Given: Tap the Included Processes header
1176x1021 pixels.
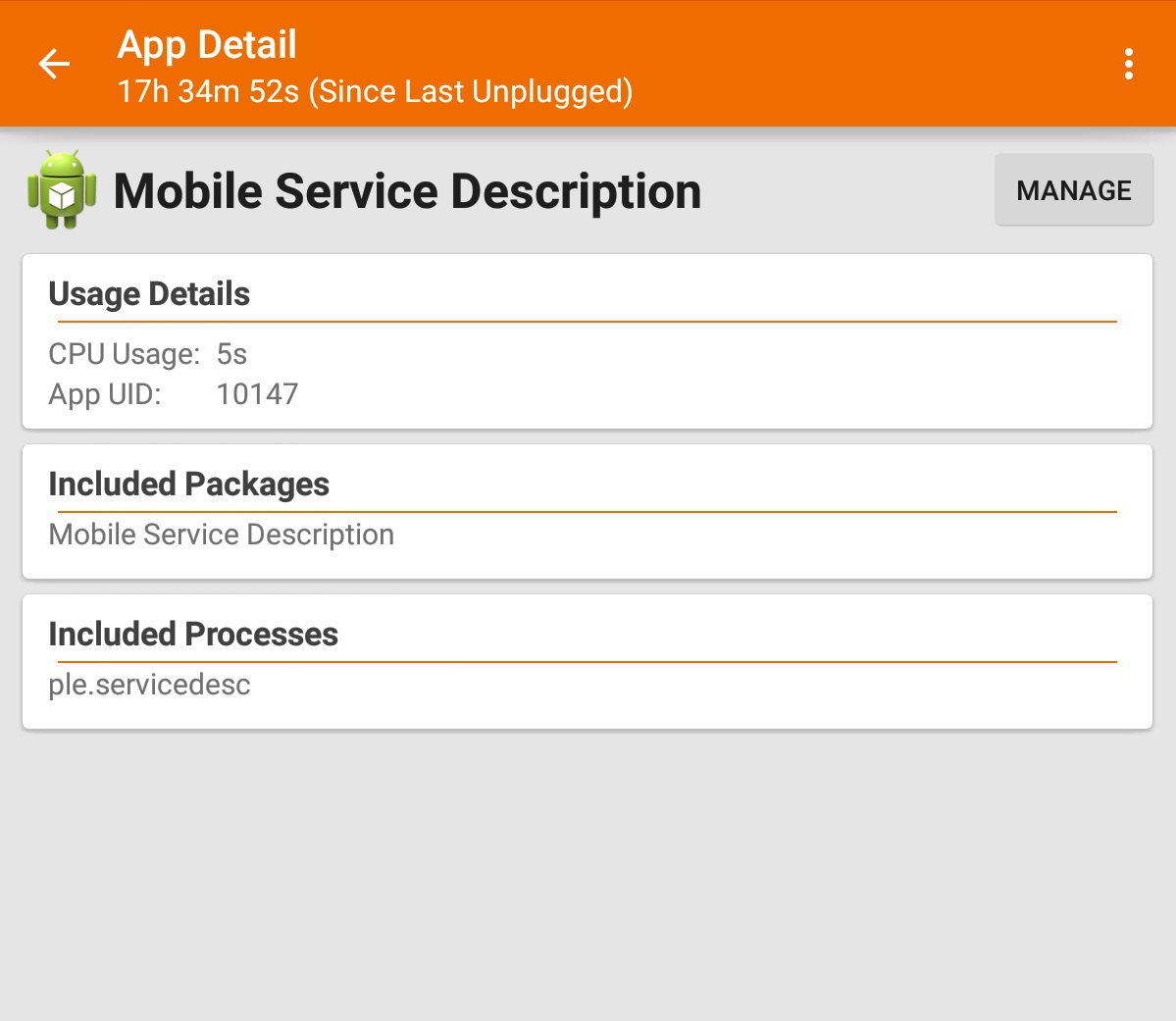Looking at the screenshot, I should [193, 634].
